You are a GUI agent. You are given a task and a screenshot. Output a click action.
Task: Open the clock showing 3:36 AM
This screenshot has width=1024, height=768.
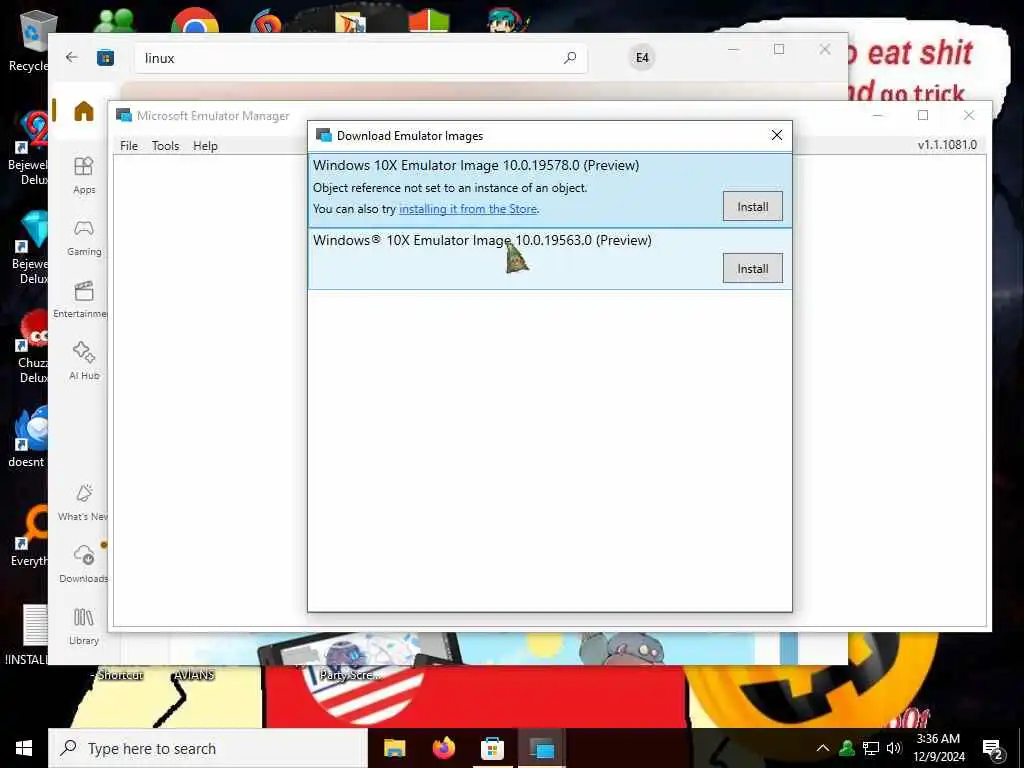coord(938,748)
